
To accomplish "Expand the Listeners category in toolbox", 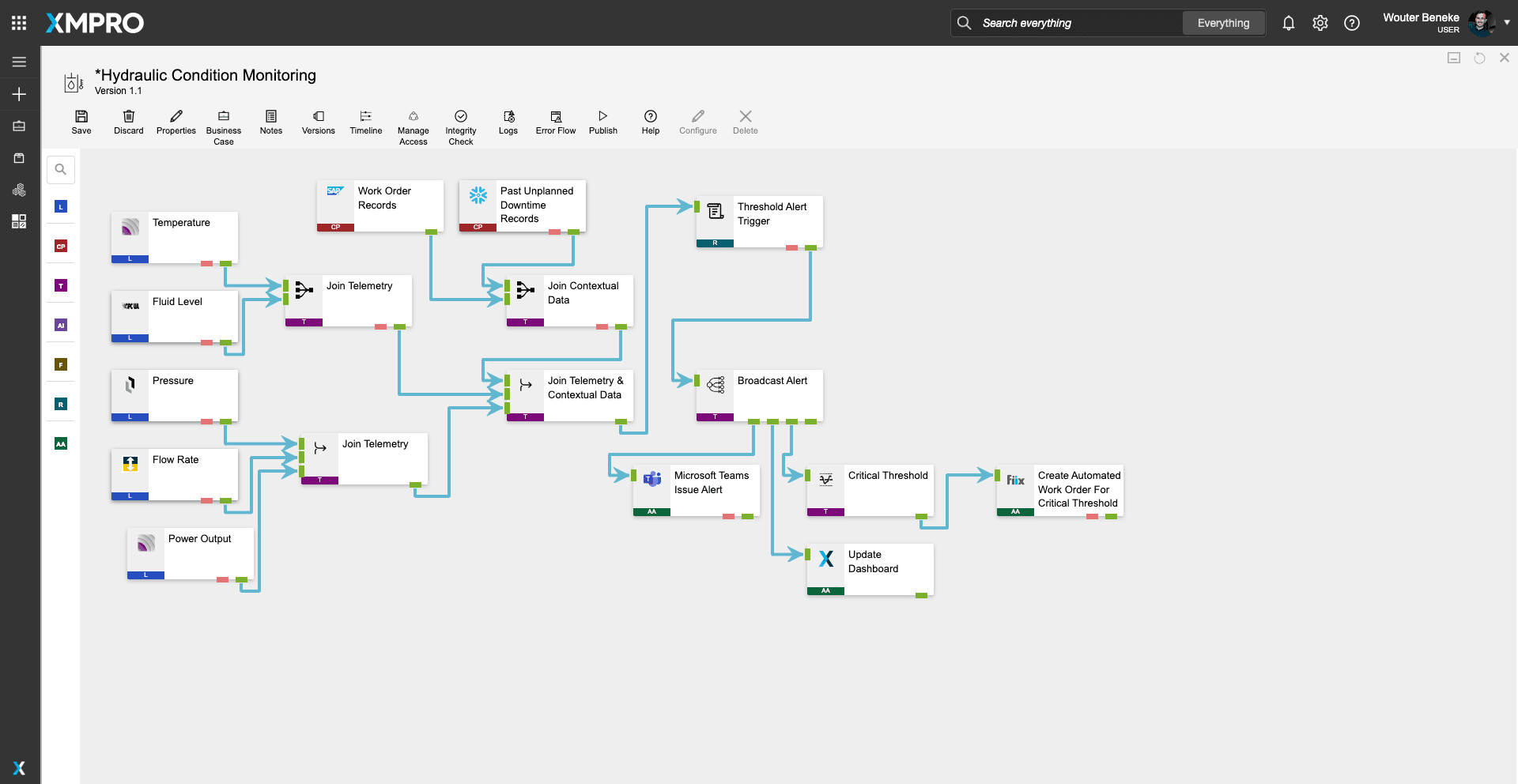I will click(x=61, y=207).
